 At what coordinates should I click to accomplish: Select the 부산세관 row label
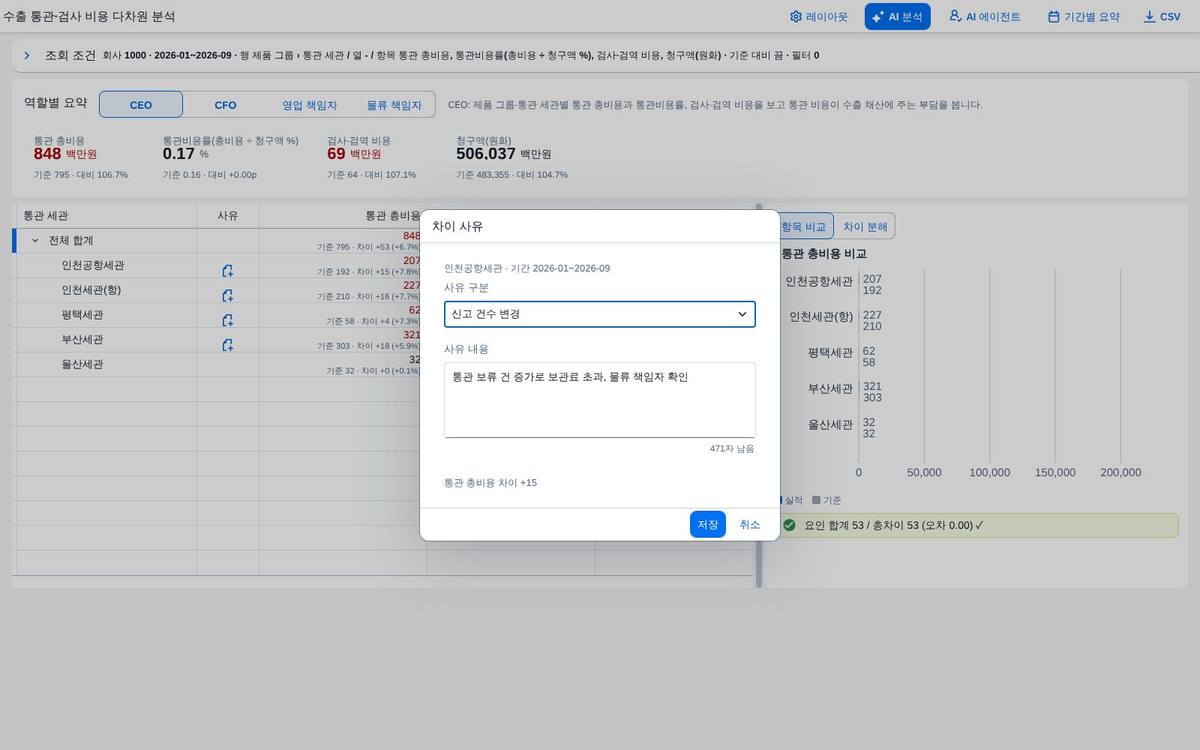click(x=82, y=340)
